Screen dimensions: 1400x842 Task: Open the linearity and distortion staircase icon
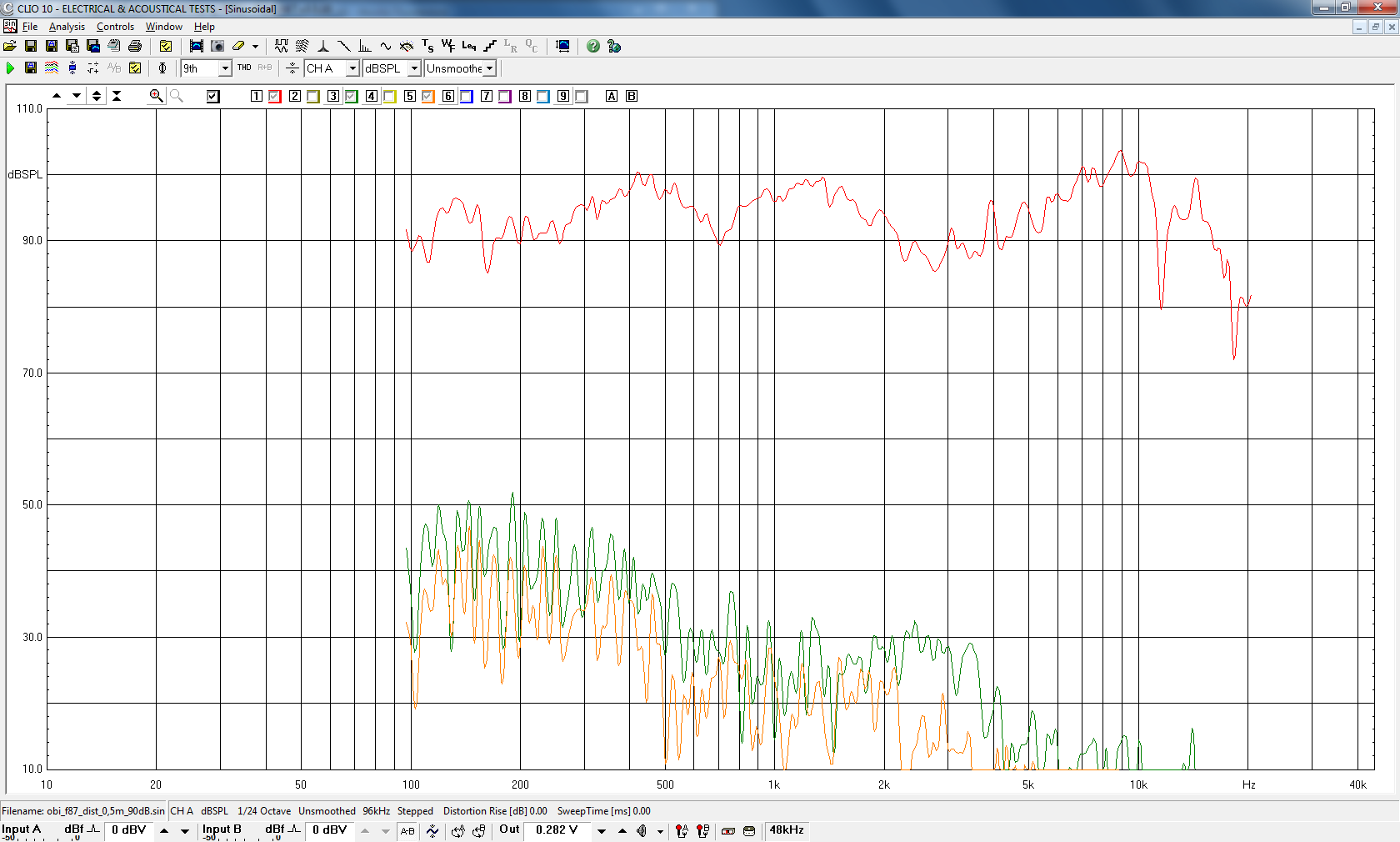click(490, 46)
